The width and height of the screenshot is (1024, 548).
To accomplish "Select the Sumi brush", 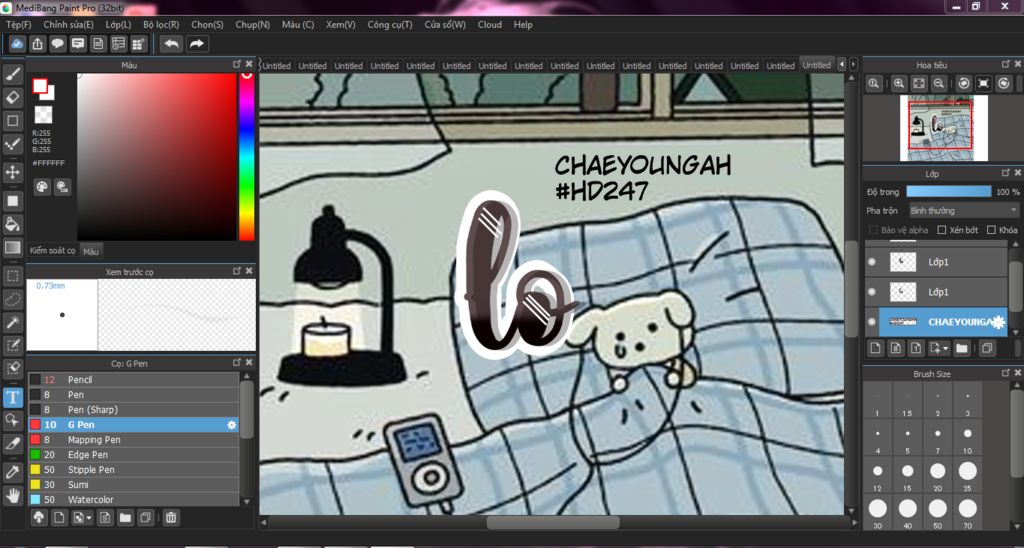I will point(134,485).
